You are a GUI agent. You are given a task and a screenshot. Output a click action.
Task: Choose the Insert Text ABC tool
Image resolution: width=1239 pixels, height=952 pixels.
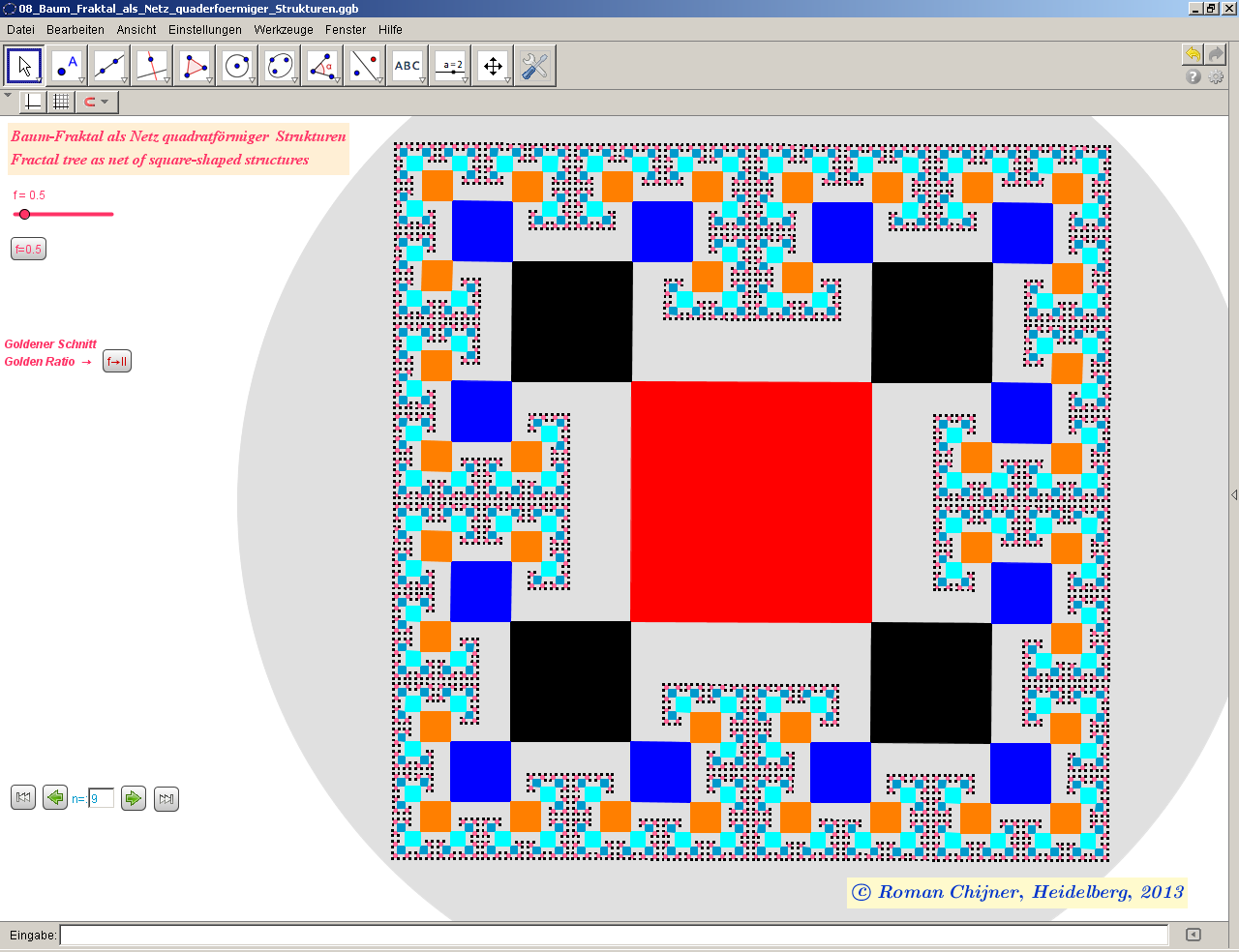pos(408,66)
